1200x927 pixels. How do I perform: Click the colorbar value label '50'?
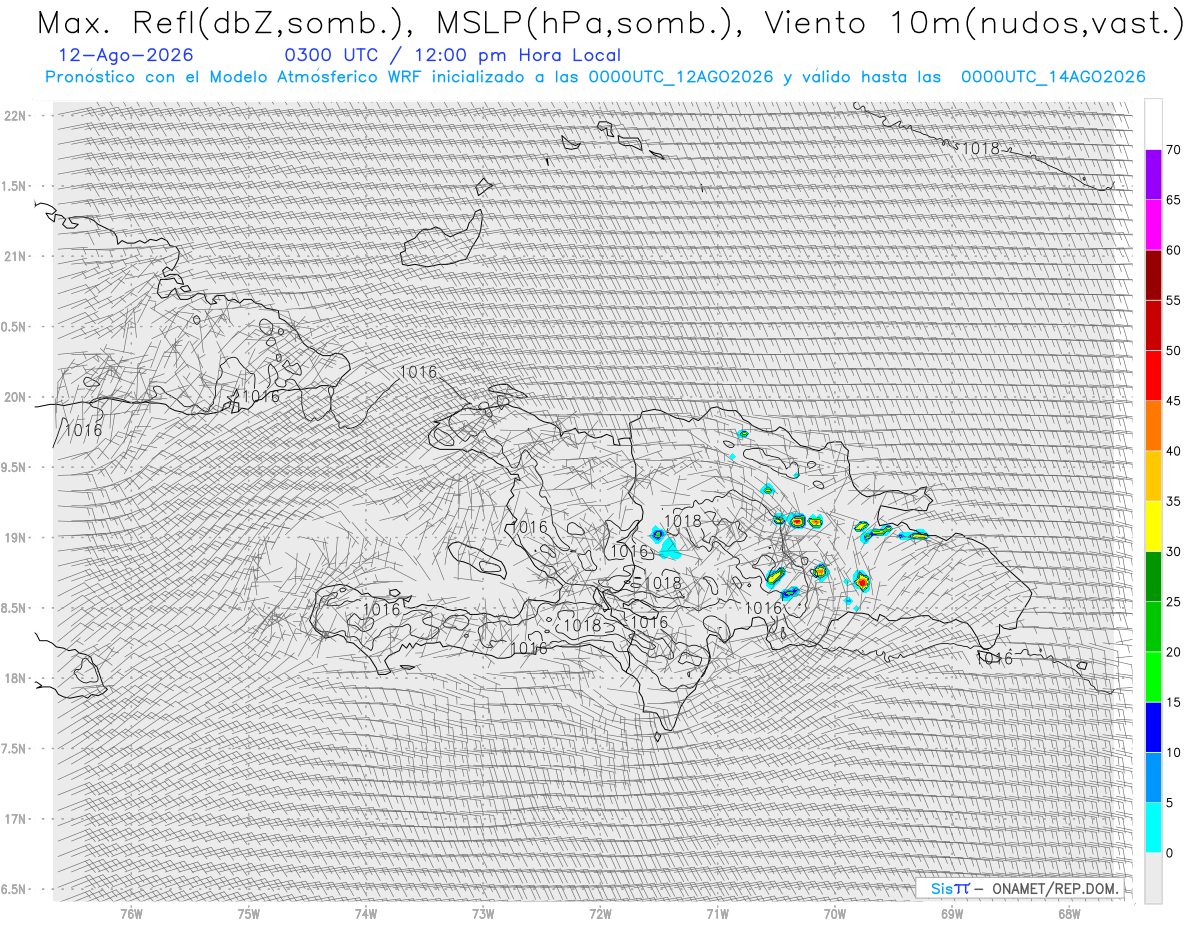(x=1173, y=351)
